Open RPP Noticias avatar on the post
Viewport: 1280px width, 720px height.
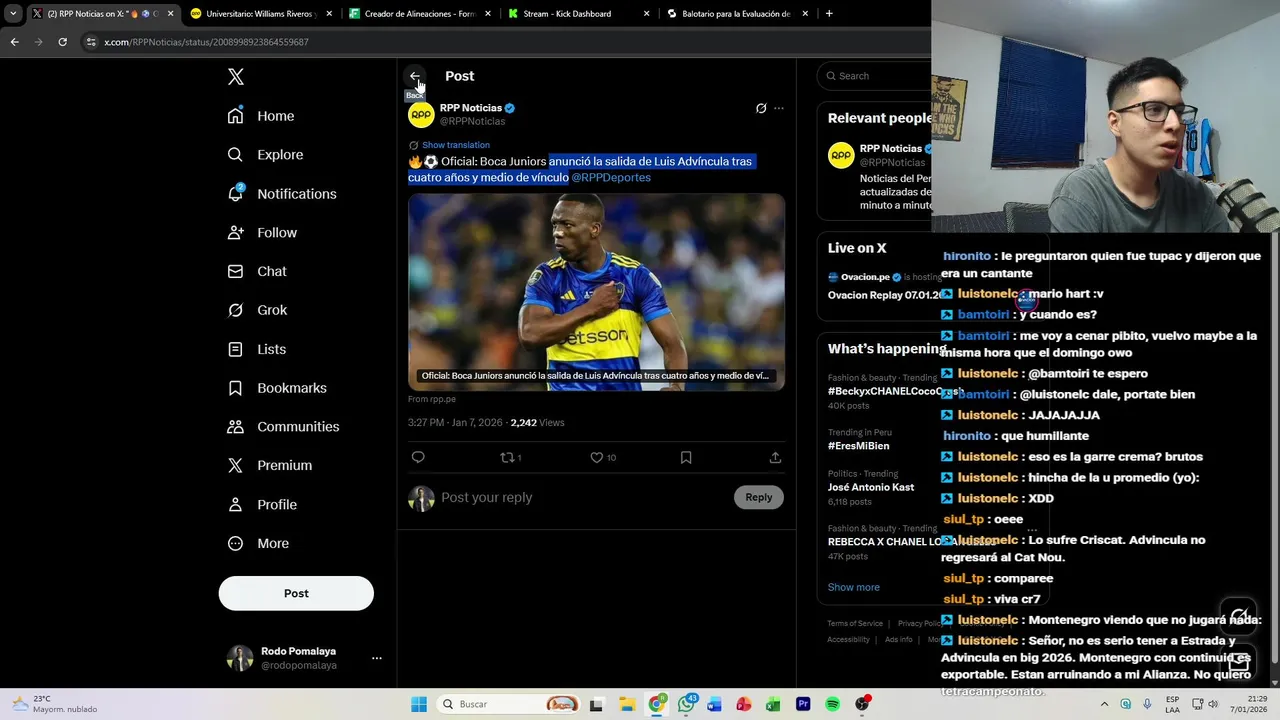421,115
